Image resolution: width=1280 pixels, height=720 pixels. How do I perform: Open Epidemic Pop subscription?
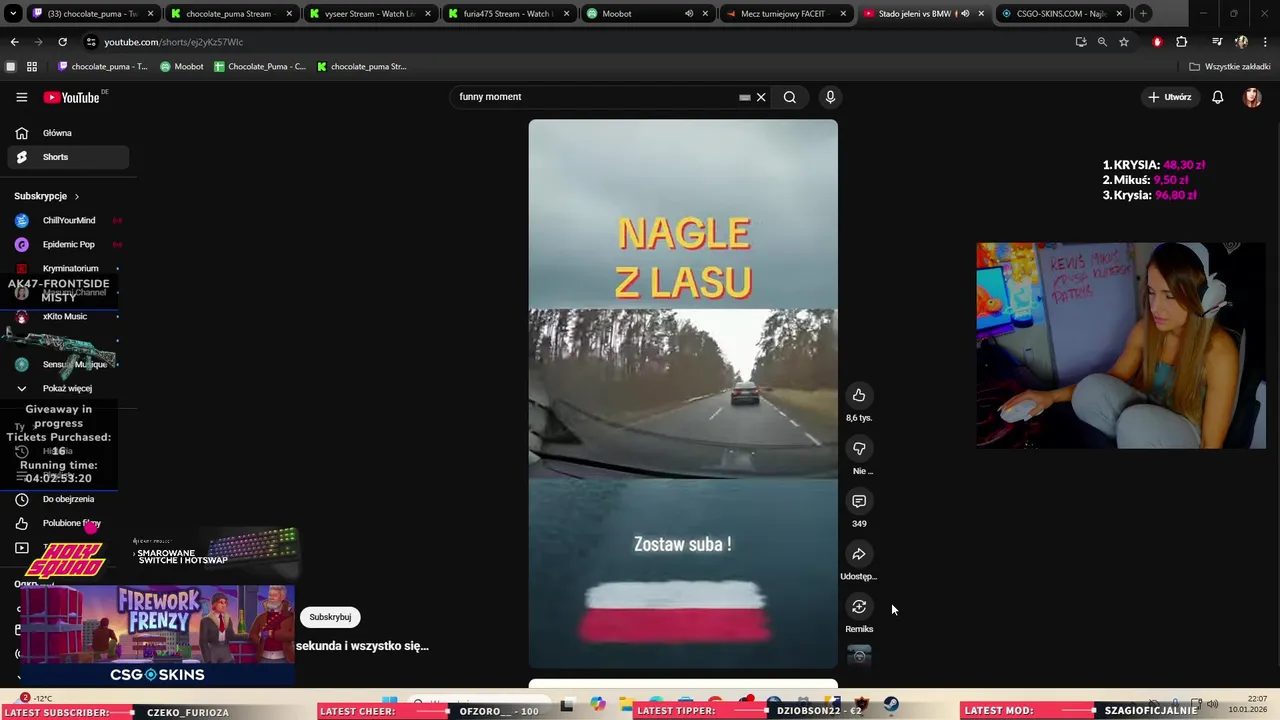[x=67, y=244]
